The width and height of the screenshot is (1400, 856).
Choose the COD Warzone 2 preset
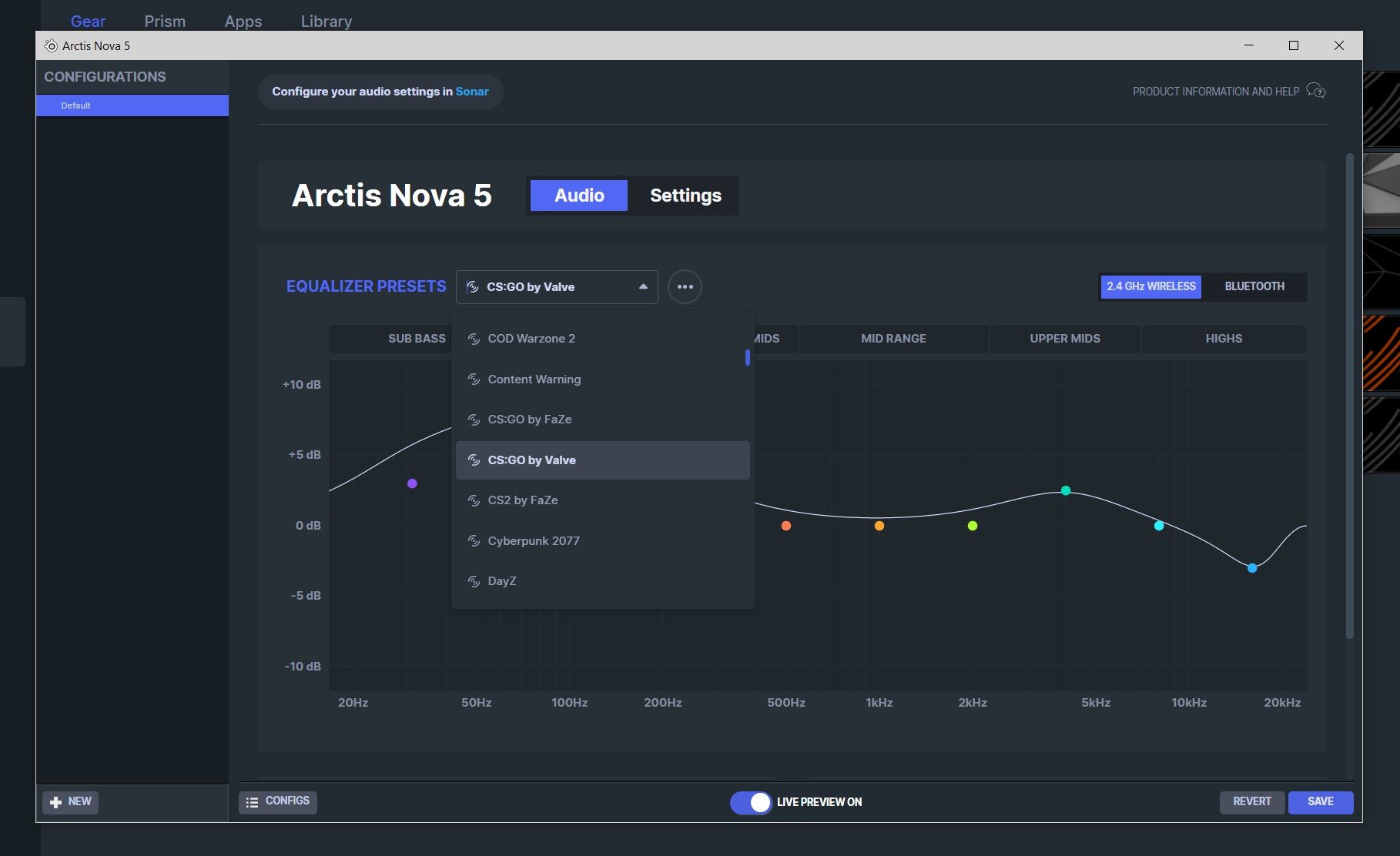[x=602, y=339]
